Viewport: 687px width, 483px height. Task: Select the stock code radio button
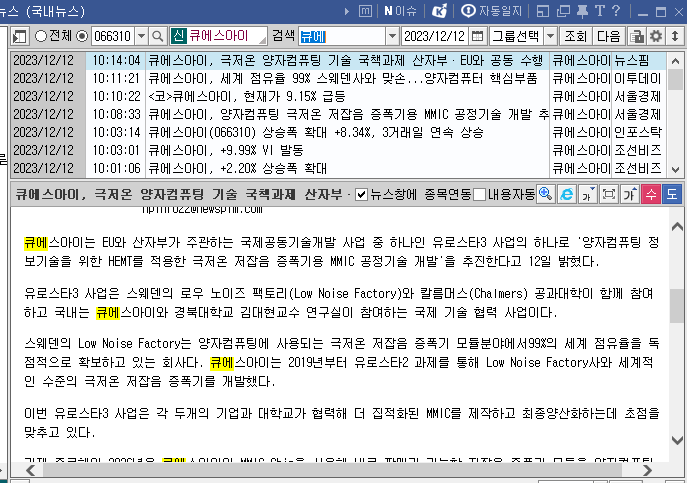[82, 36]
